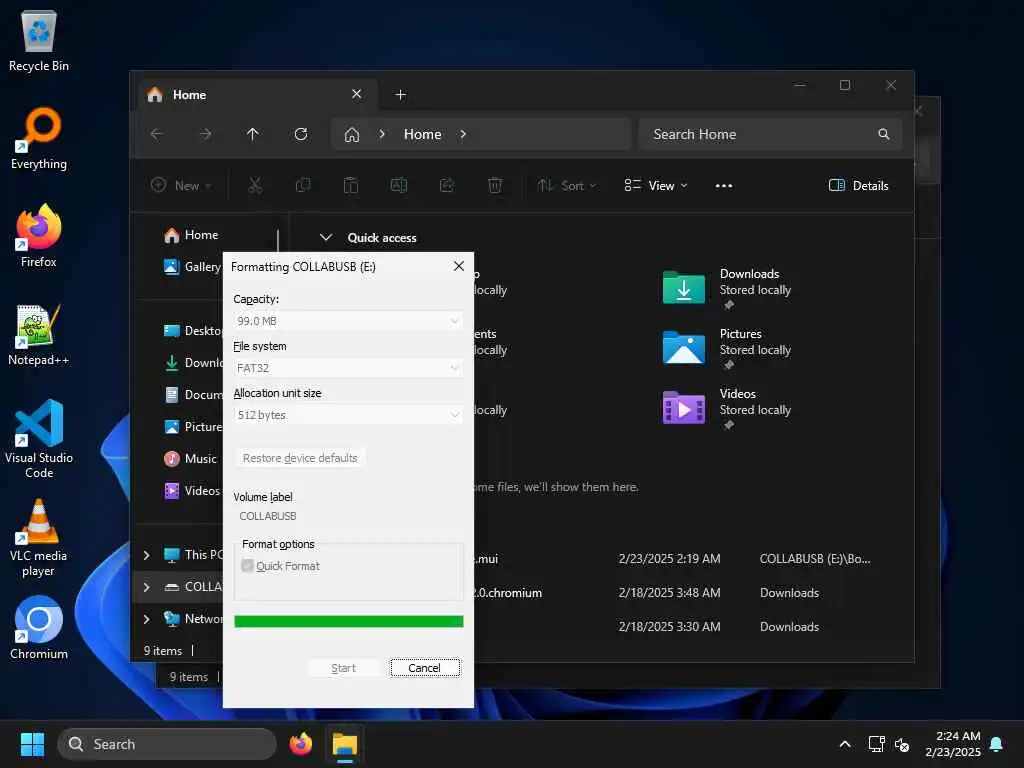Image resolution: width=1024 pixels, height=768 pixels.
Task: Launch Visual Studio Code from desktop
Action: 39,439
